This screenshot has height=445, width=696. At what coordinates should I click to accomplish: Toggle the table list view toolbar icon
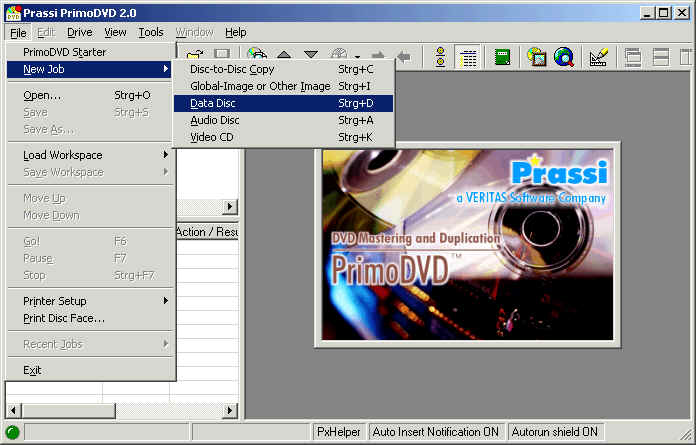[468, 57]
